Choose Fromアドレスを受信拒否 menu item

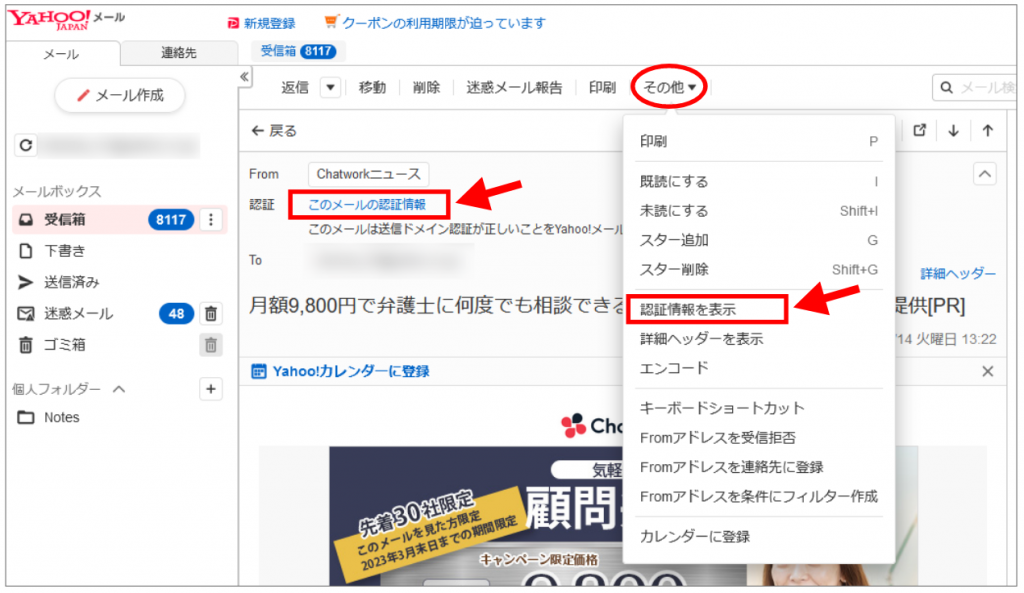point(759,438)
